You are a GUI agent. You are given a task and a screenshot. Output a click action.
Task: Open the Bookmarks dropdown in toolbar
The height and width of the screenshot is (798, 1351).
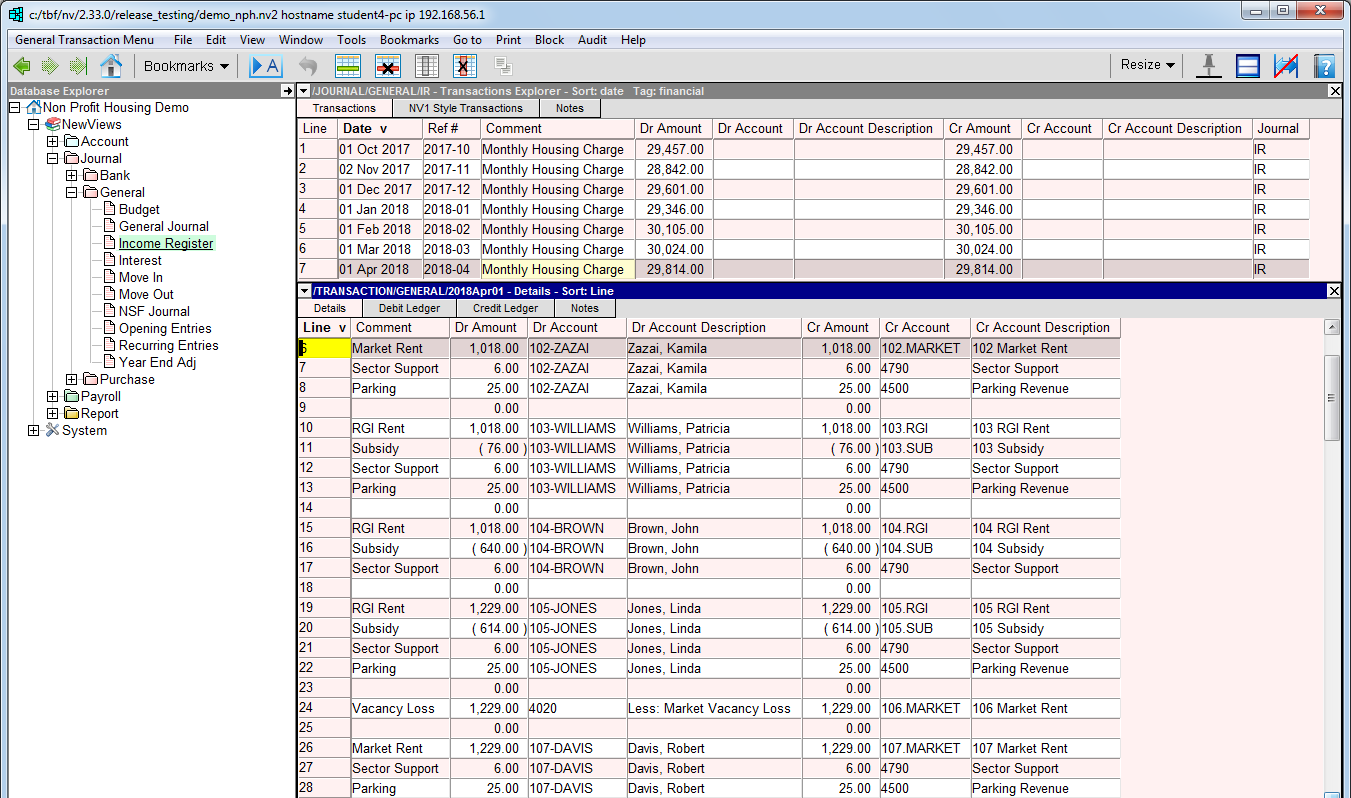[186, 66]
